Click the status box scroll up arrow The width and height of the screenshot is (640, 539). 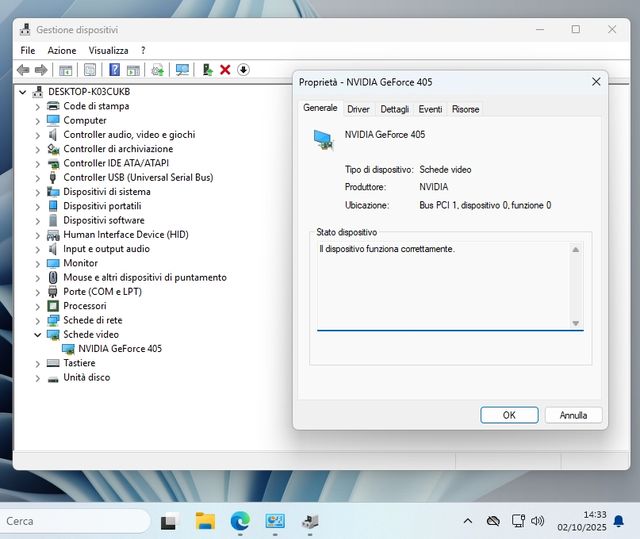pyautogui.click(x=576, y=250)
